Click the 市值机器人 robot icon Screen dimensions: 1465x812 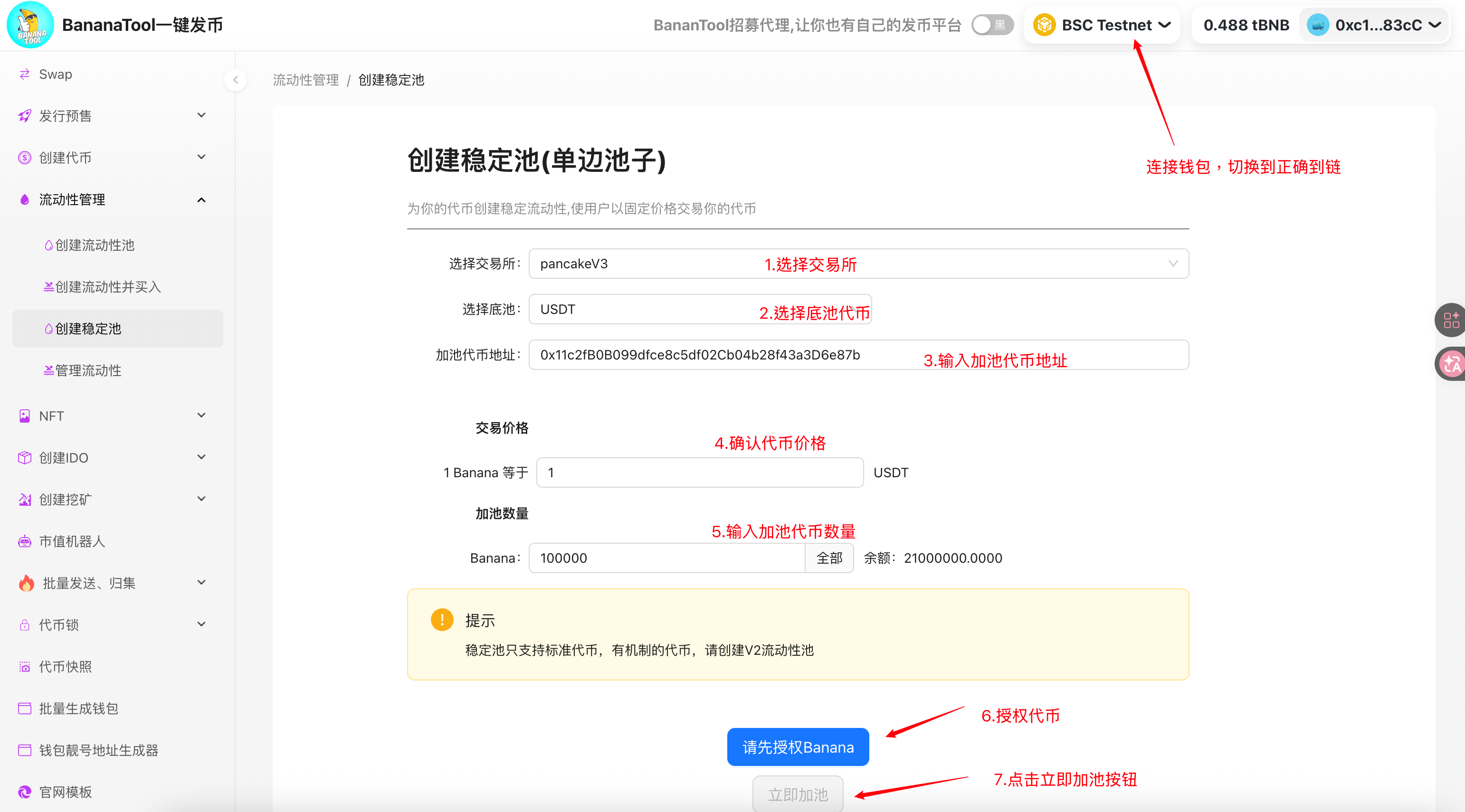coord(24,541)
